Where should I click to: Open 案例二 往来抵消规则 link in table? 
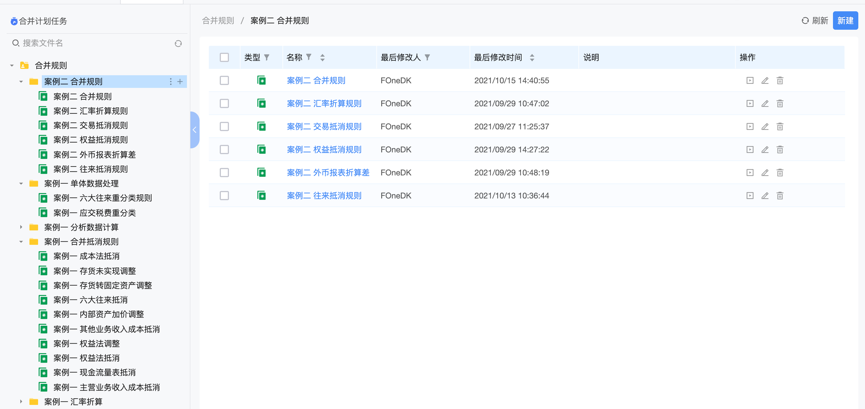pyautogui.click(x=324, y=195)
